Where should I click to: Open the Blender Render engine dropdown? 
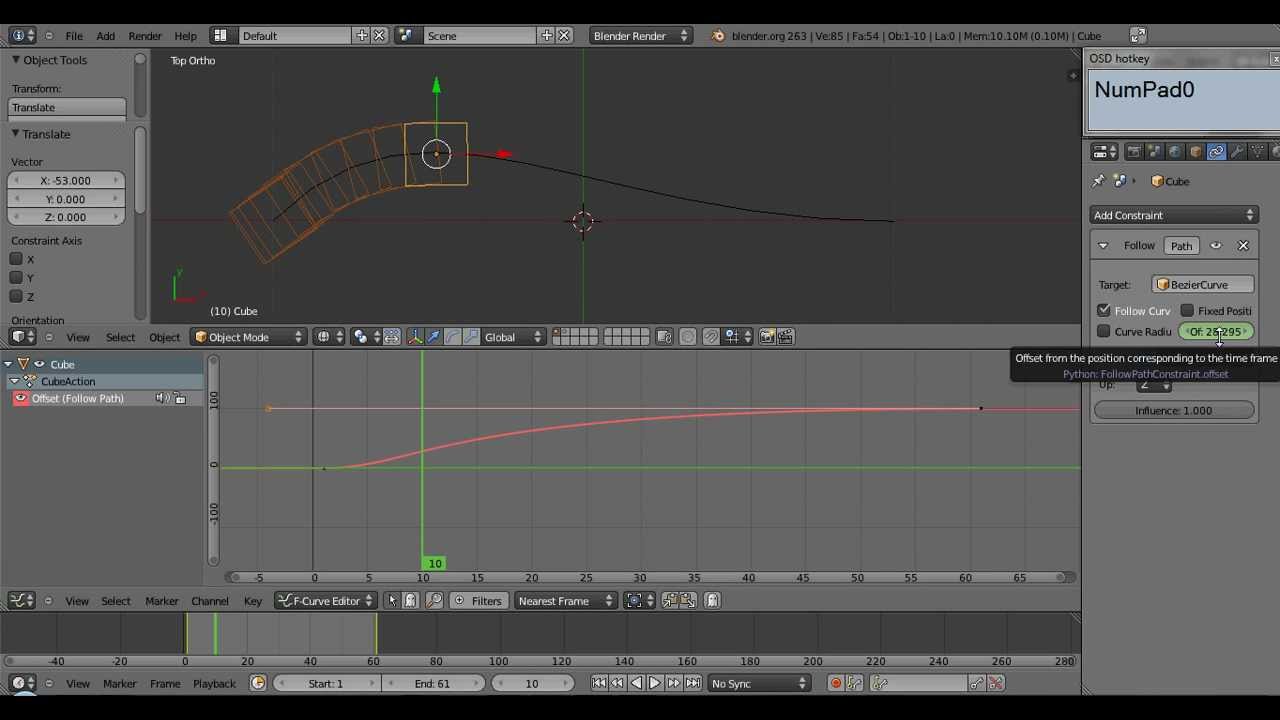pyautogui.click(x=640, y=35)
